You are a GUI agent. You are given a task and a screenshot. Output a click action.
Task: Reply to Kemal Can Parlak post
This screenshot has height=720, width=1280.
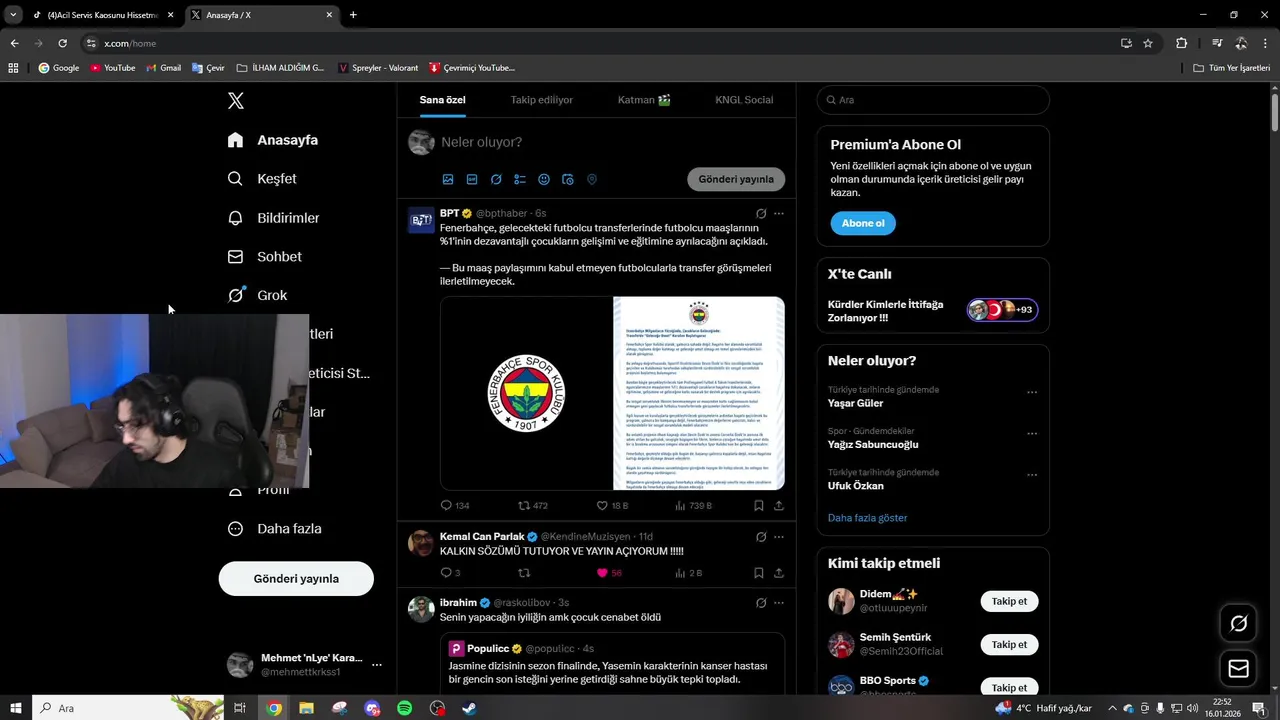(450, 573)
